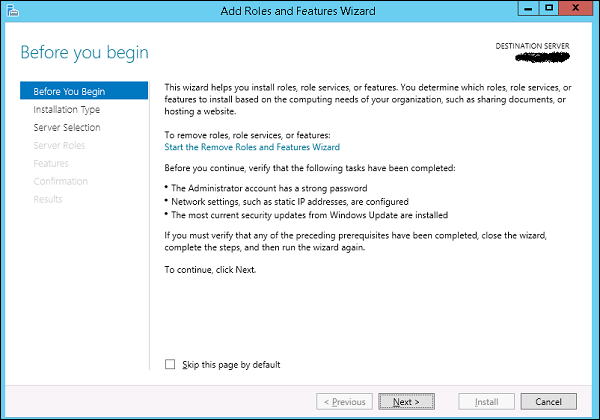Click the wizard icon in the title bar
600x420 pixels.
pos(12,12)
